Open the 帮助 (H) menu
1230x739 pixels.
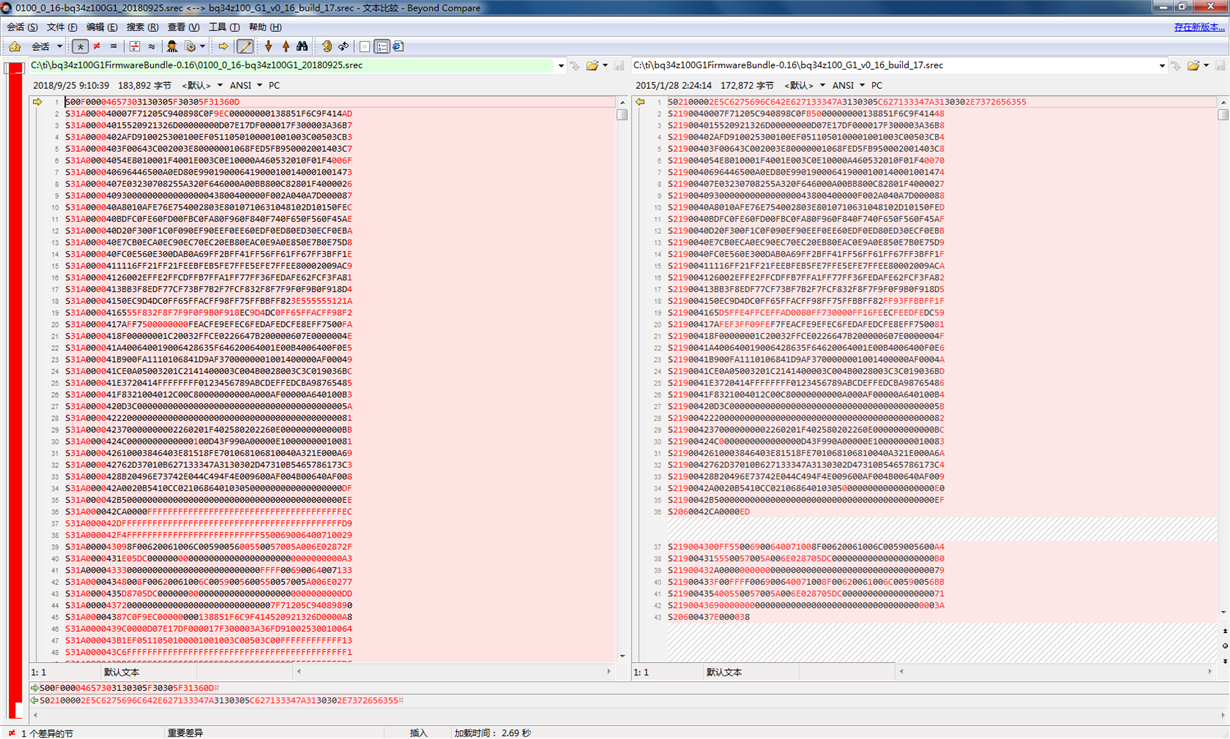pos(264,27)
